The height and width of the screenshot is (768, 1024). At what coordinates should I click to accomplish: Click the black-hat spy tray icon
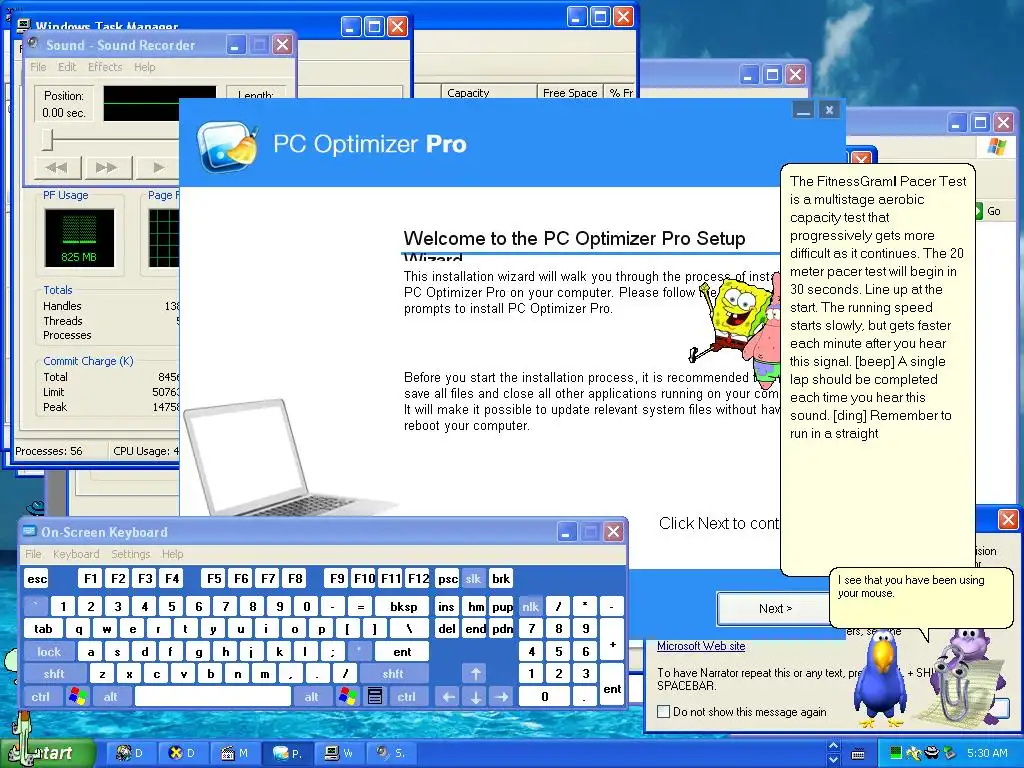[x=933, y=753]
